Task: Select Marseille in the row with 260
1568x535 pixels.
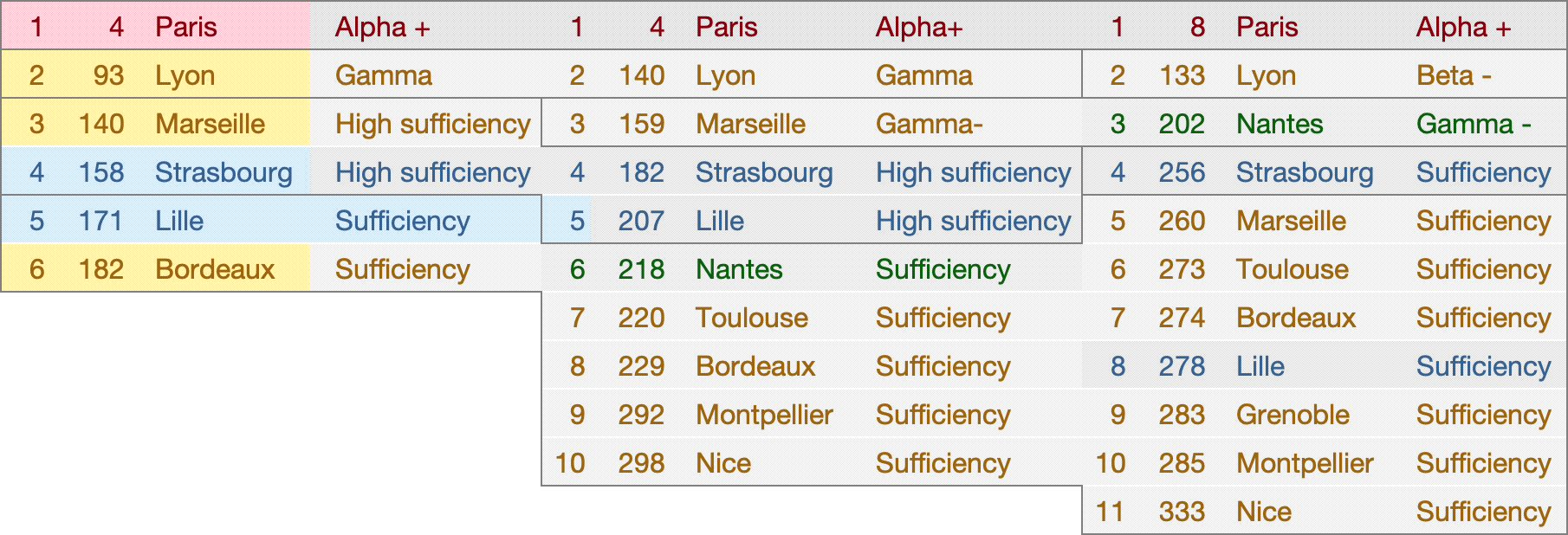Action: click(x=1291, y=221)
